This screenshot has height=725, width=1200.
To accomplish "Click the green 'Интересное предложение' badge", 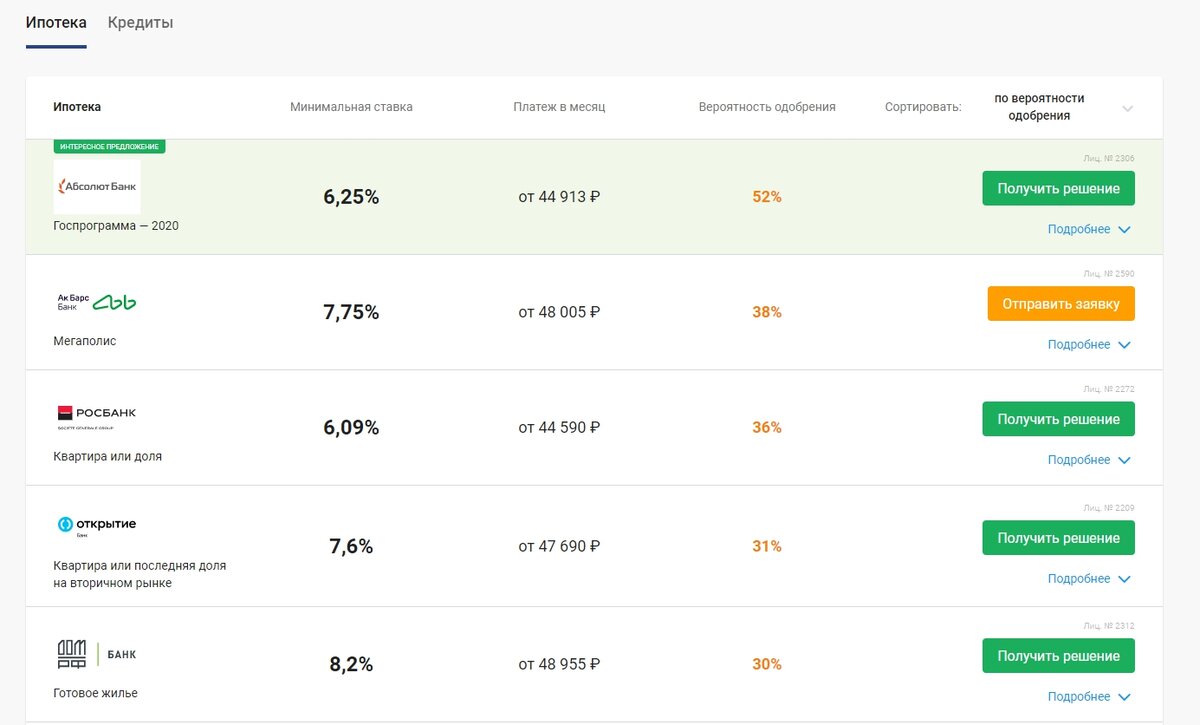I will (110, 146).
